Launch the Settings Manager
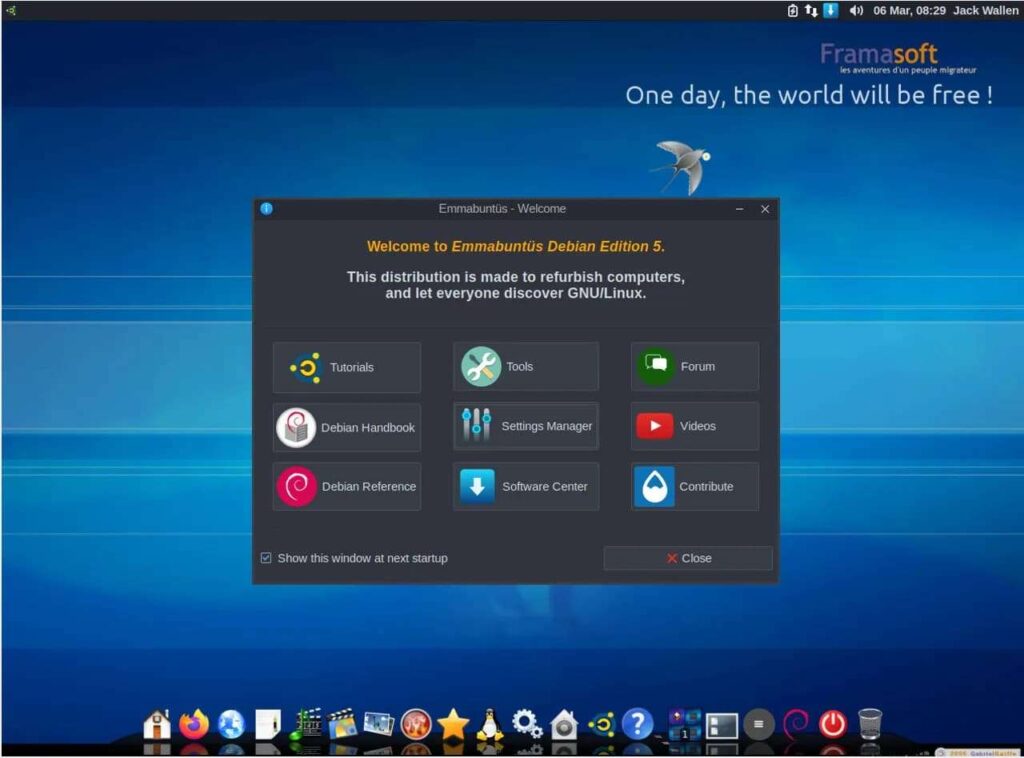1024x758 pixels. [525, 426]
